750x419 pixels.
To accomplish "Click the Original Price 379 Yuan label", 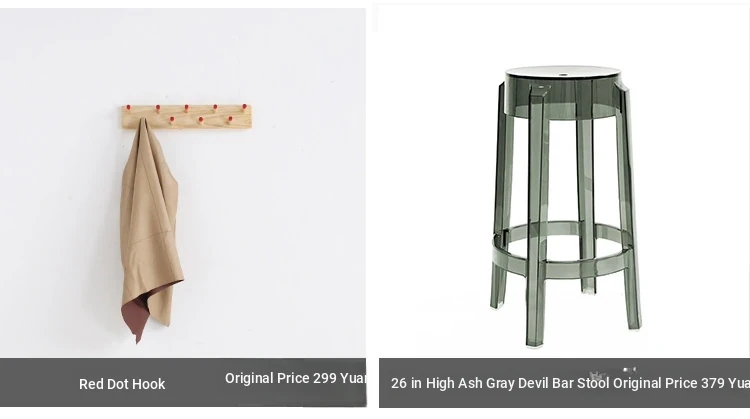I will [x=681, y=383].
